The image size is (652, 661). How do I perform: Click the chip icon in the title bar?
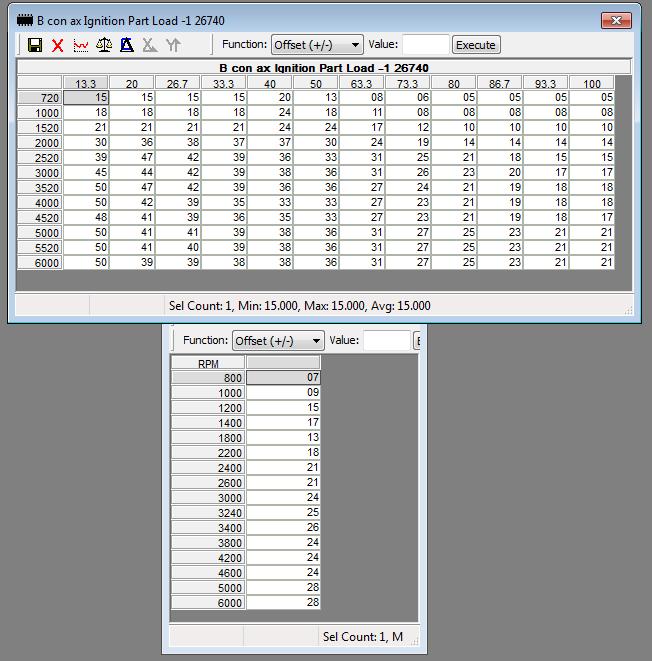pos(25,19)
